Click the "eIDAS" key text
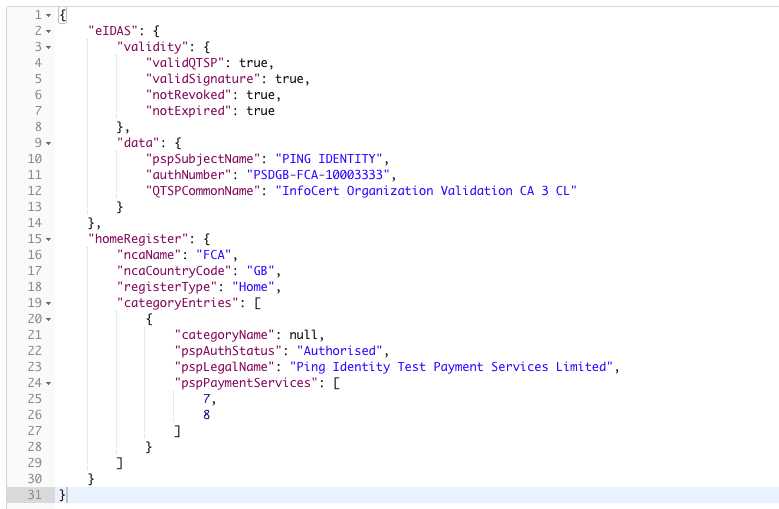The width and height of the screenshot is (779, 509). click(113, 31)
